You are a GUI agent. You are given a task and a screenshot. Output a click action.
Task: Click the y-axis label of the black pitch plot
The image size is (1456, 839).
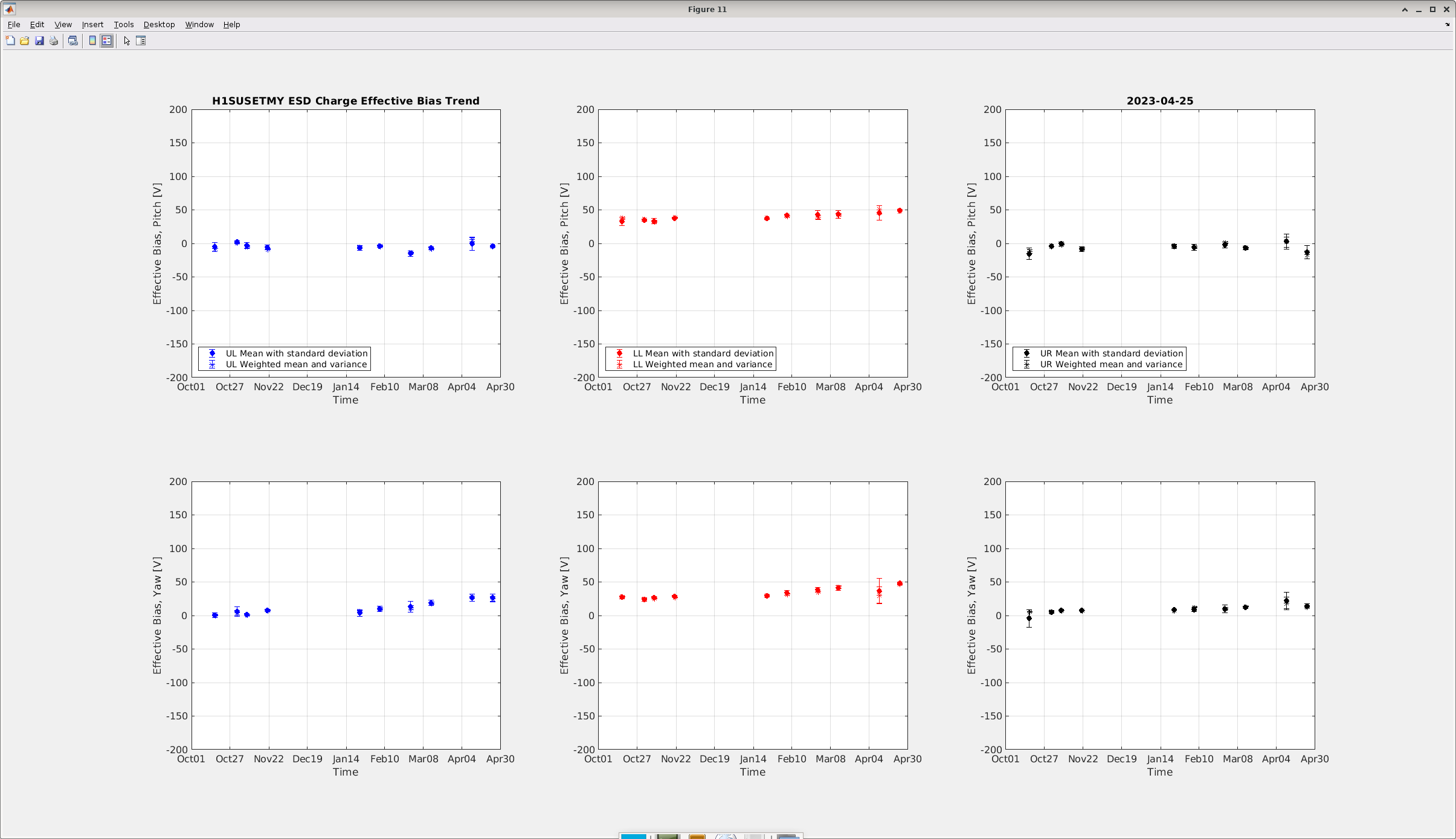pyautogui.click(x=971, y=243)
